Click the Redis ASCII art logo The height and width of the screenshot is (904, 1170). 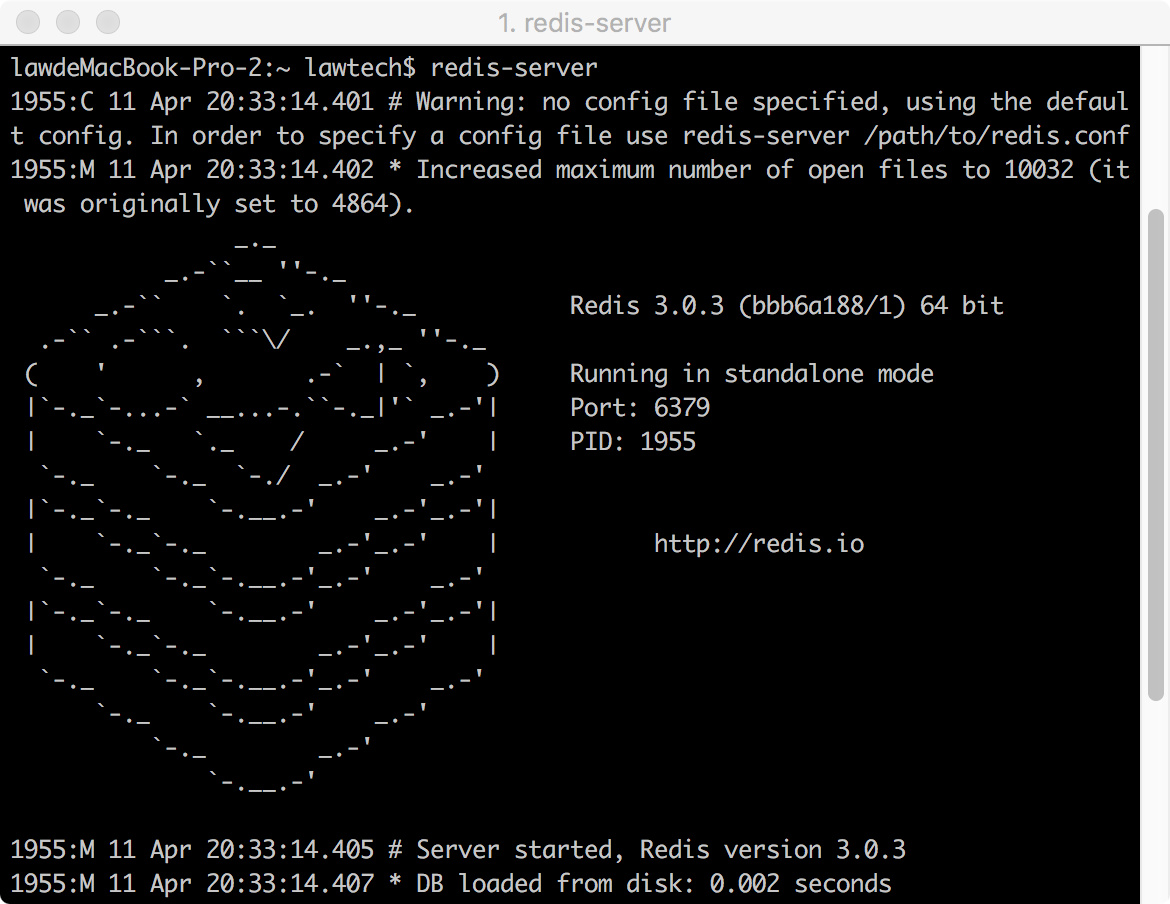[262, 515]
